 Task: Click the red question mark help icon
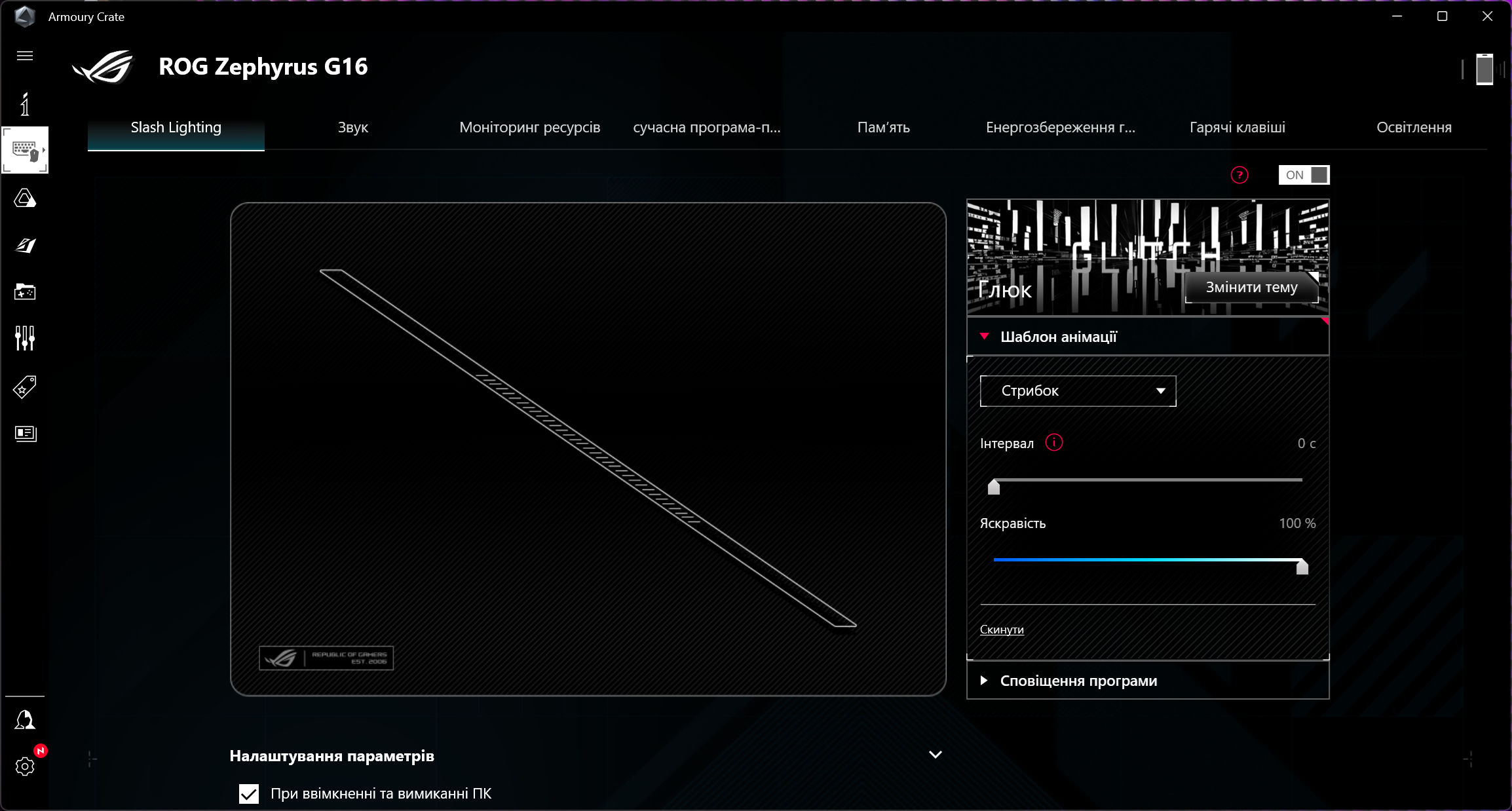pos(1239,175)
